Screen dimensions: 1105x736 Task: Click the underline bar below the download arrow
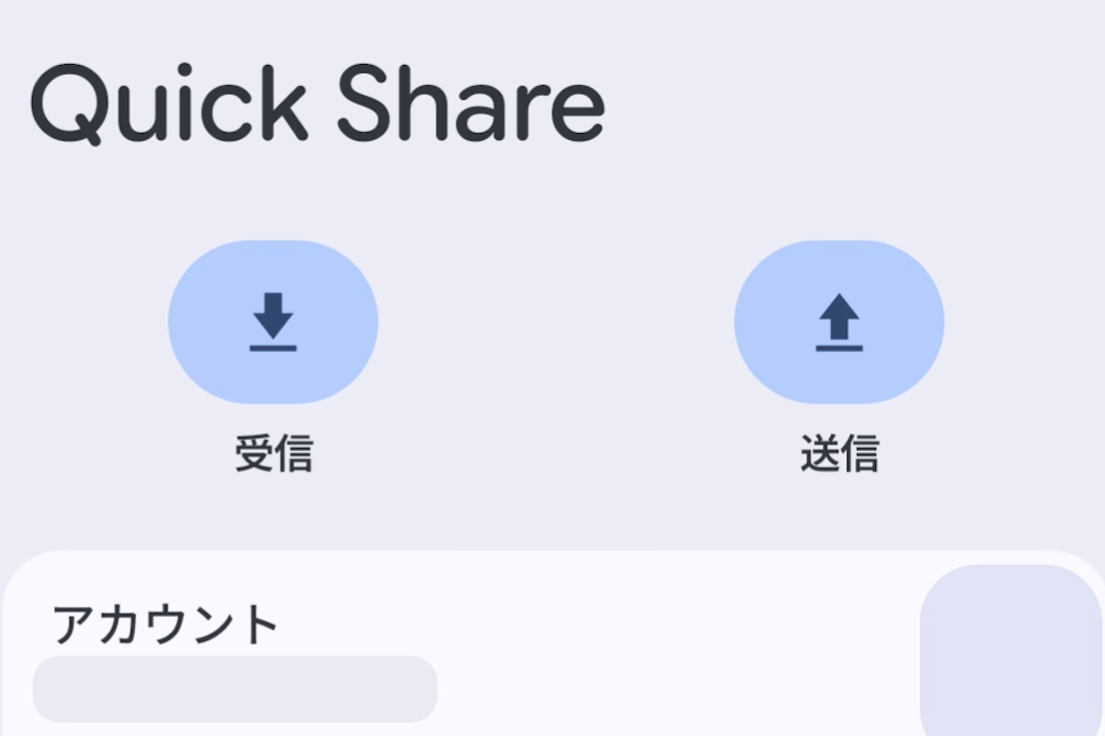[273, 348]
